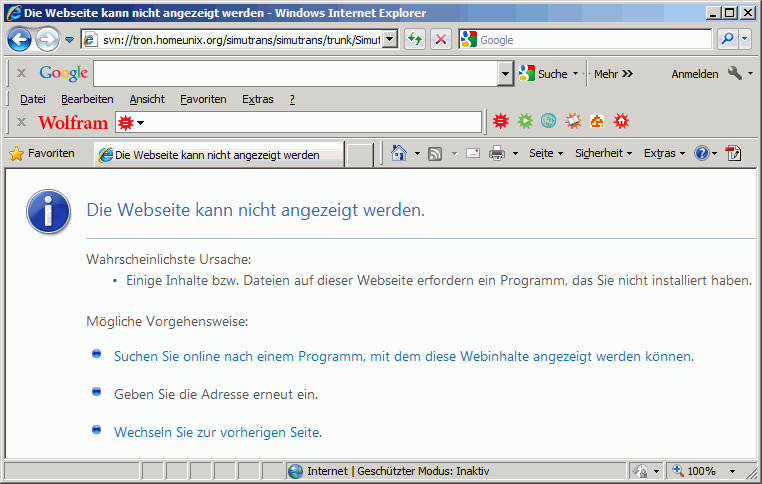Click the RSS feeds icon
The width and height of the screenshot is (762, 484).
pyautogui.click(x=435, y=154)
